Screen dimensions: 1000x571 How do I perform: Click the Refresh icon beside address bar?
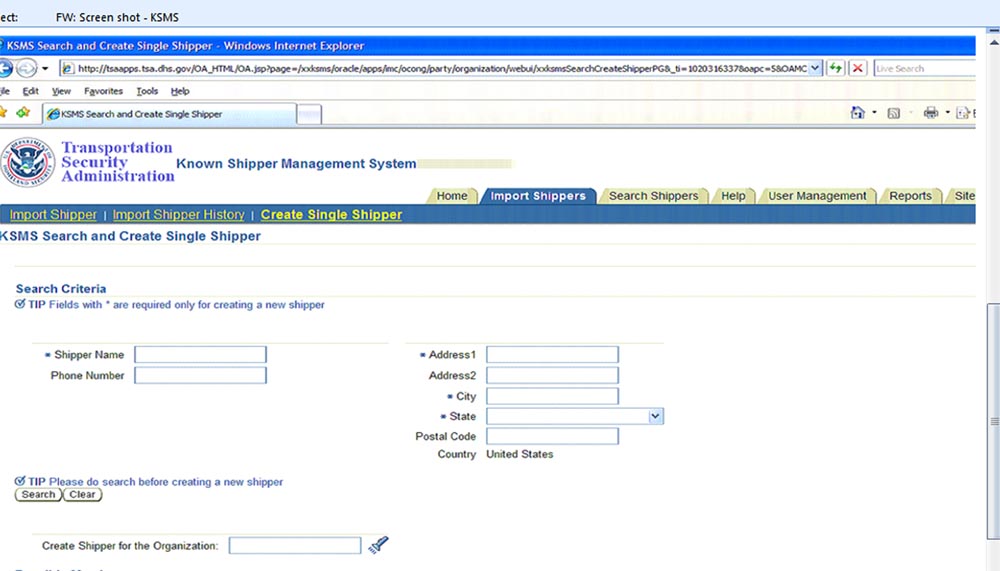pos(835,68)
